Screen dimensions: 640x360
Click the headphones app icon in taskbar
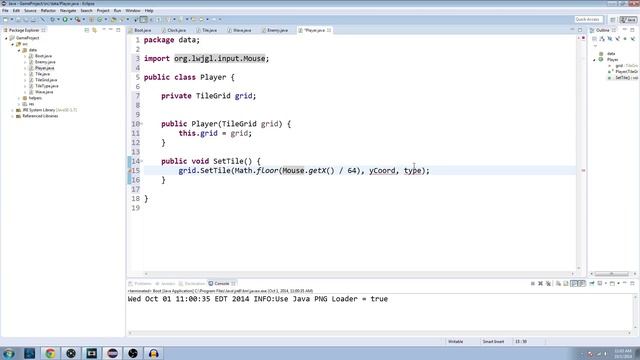click(x=153, y=353)
